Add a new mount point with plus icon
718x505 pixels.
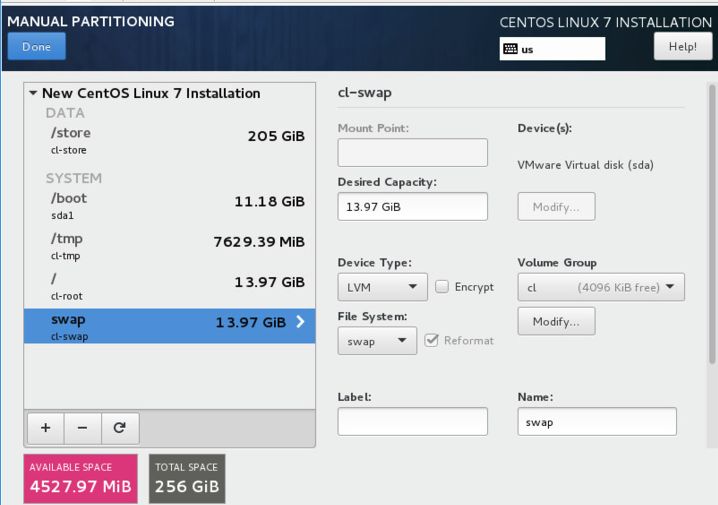(45, 428)
